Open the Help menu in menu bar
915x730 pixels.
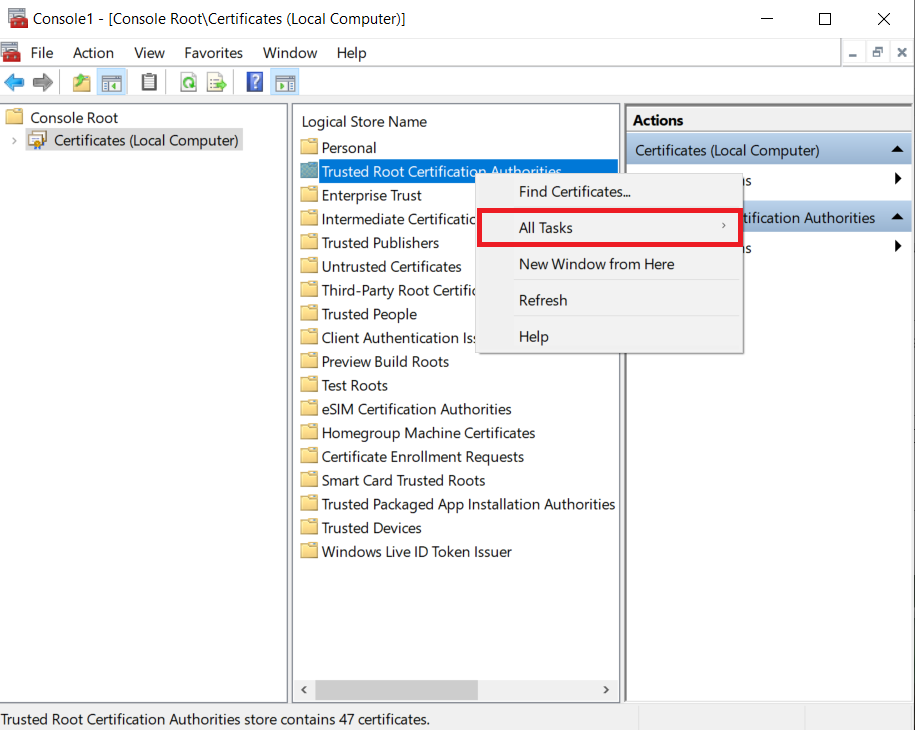tap(351, 53)
